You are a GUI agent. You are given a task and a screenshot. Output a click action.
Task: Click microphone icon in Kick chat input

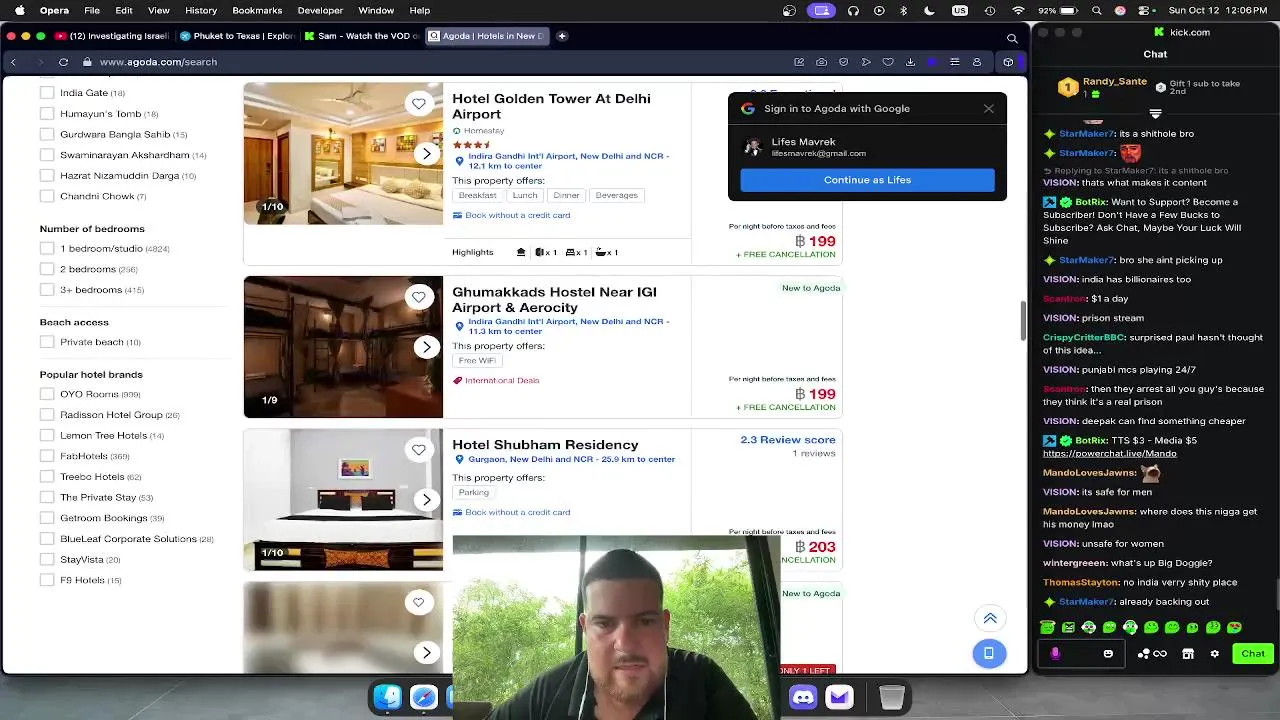(1055, 654)
